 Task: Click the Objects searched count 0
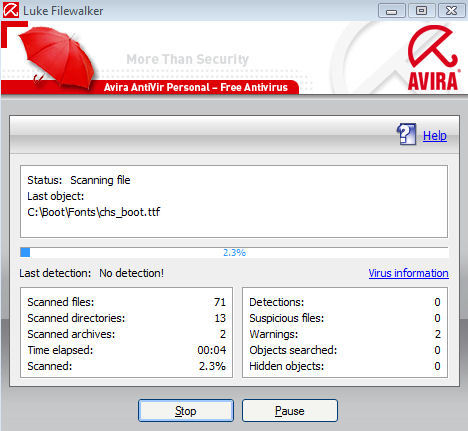point(437,350)
